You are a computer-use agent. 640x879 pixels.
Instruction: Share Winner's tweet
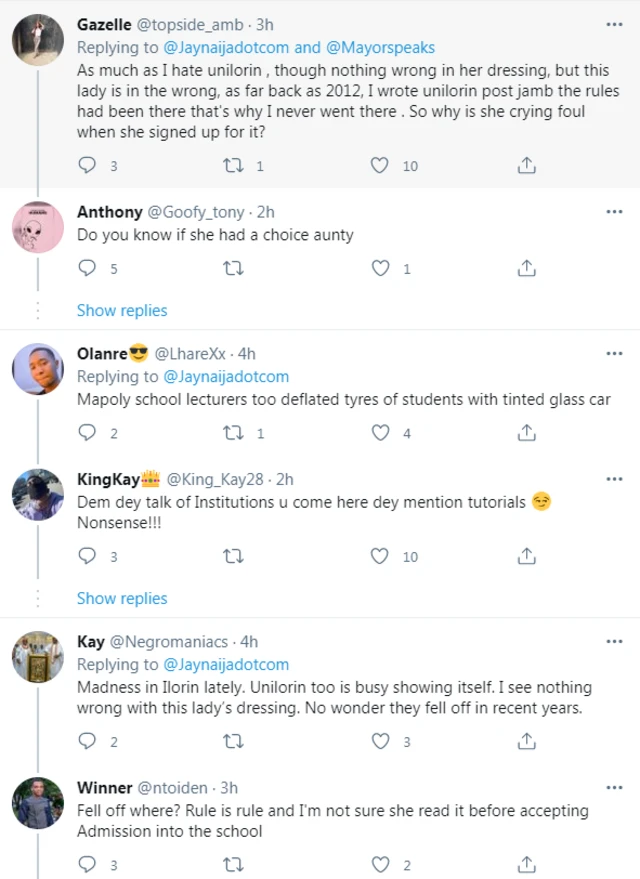pyautogui.click(x=527, y=864)
